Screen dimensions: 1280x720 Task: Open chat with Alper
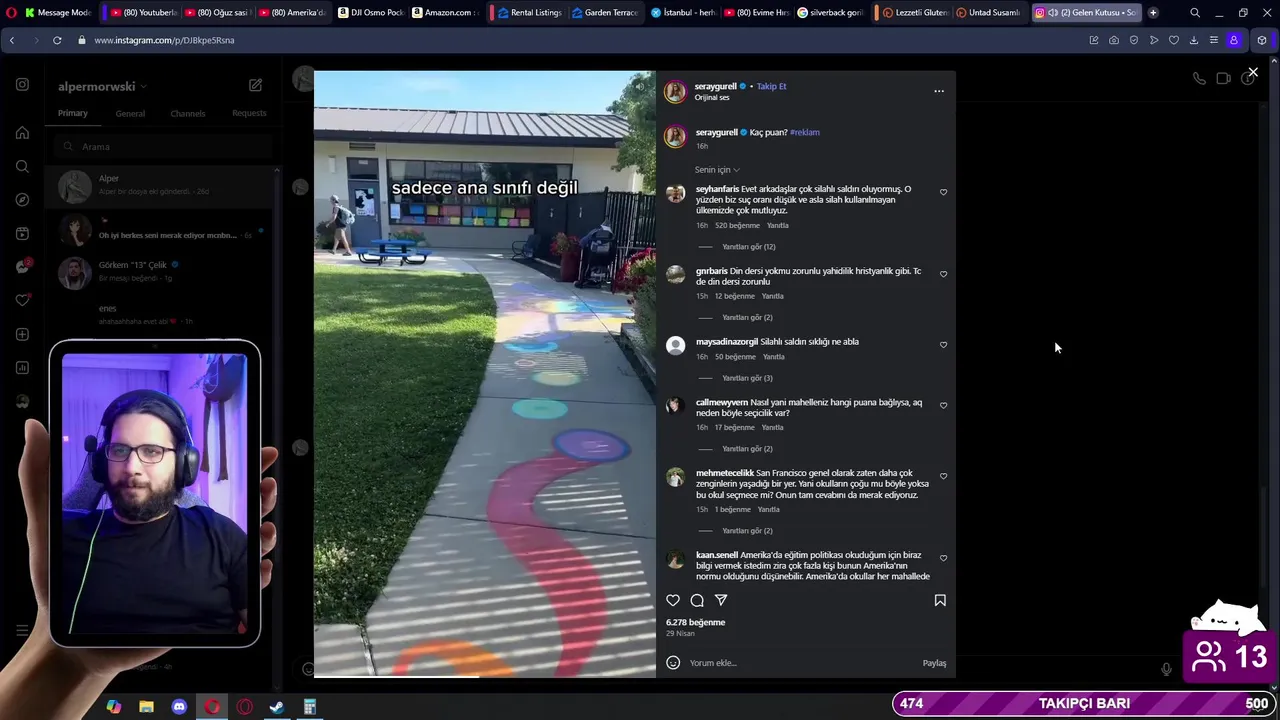click(160, 185)
